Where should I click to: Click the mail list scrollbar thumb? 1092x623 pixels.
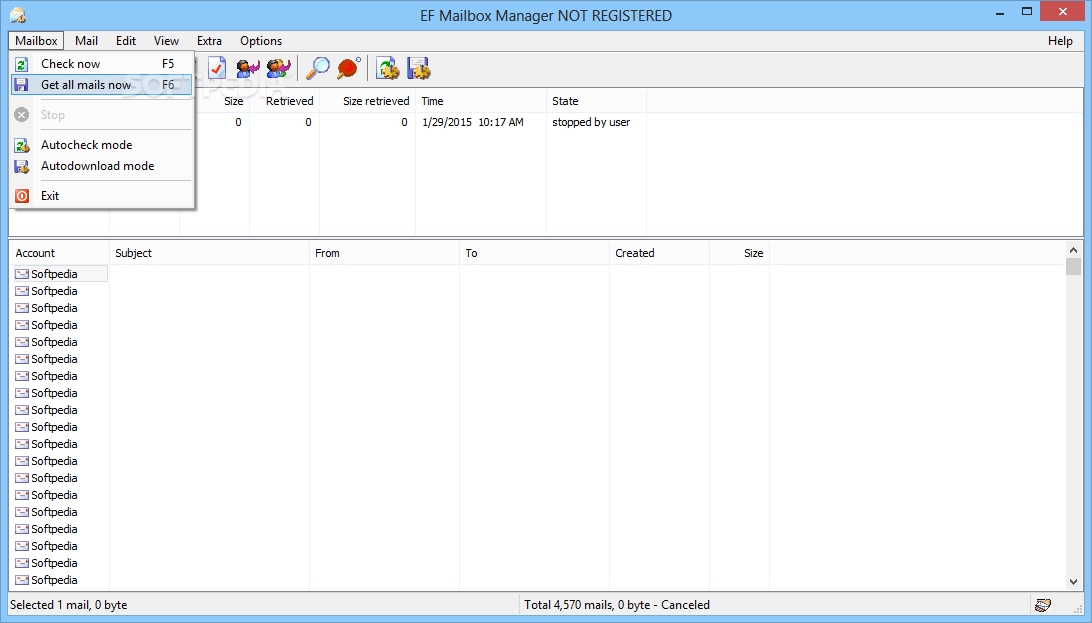click(x=1073, y=267)
